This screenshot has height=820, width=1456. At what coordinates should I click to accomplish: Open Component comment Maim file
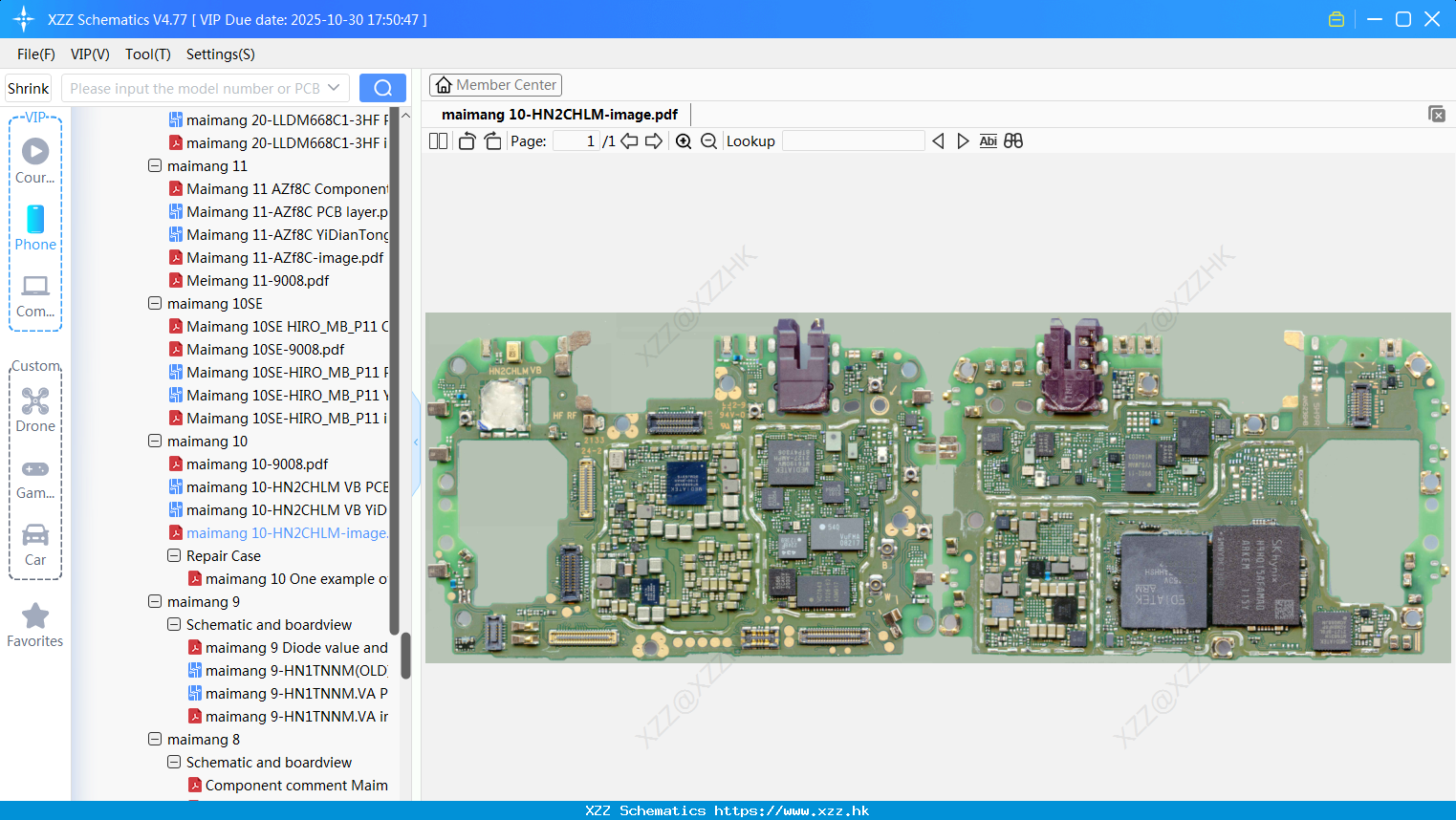click(296, 785)
